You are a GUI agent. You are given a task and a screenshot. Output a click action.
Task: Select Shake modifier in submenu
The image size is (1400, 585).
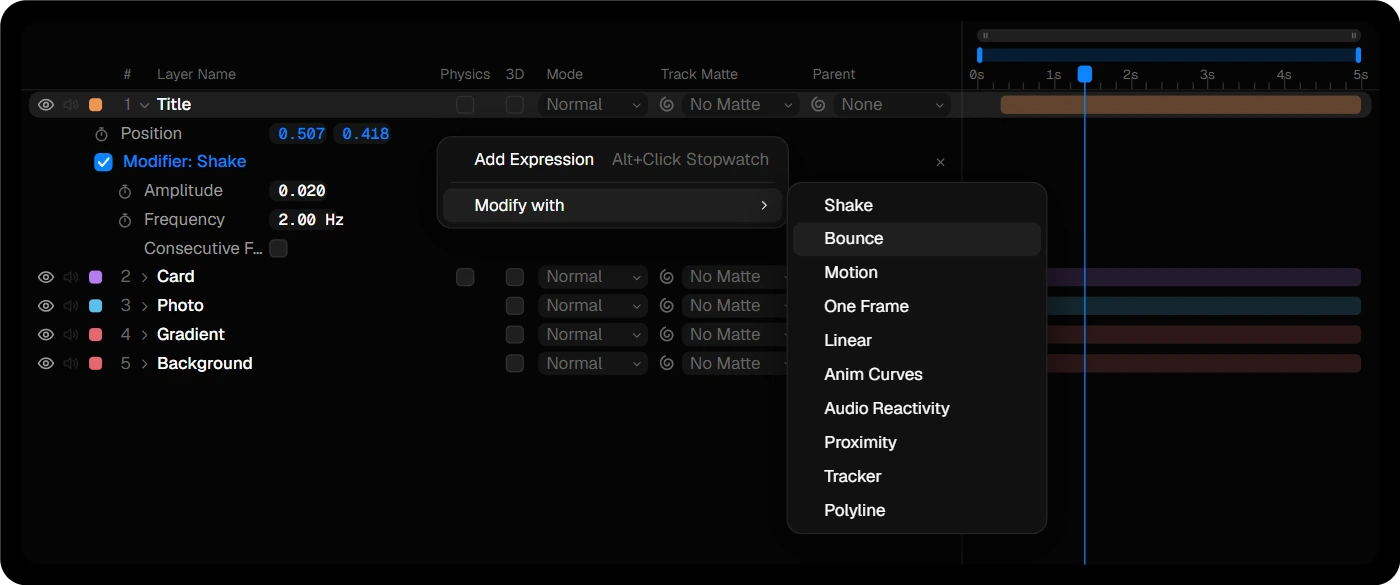click(x=917, y=205)
